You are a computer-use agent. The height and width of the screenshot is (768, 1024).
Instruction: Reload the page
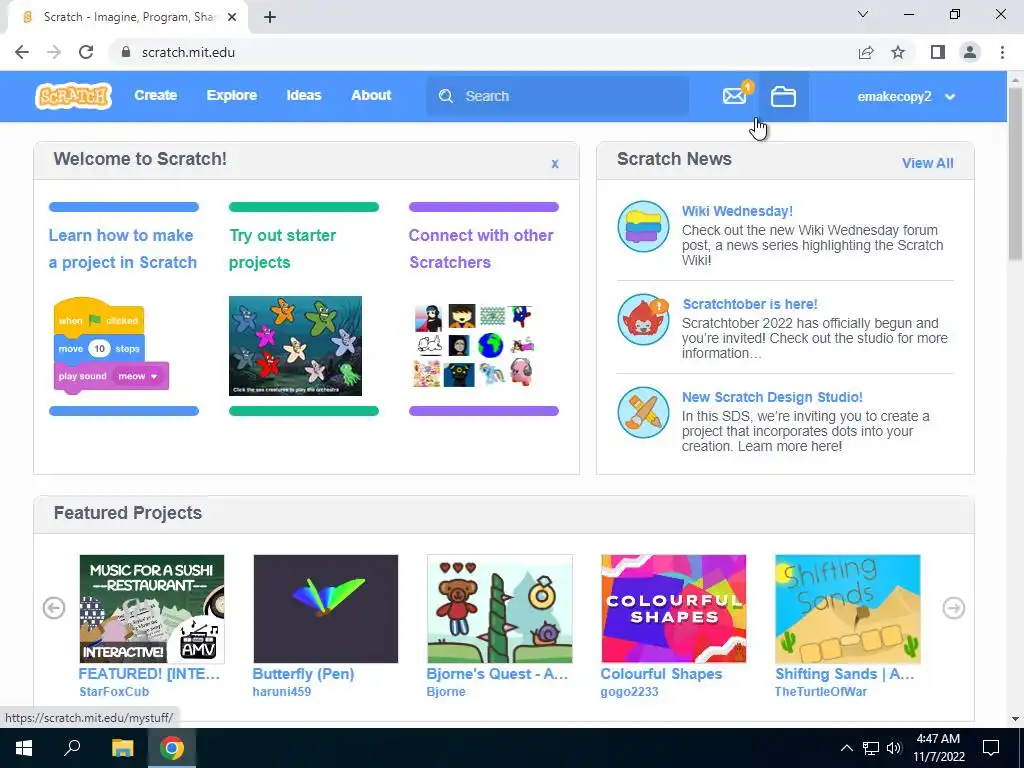pyautogui.click(x=86, y=52)
